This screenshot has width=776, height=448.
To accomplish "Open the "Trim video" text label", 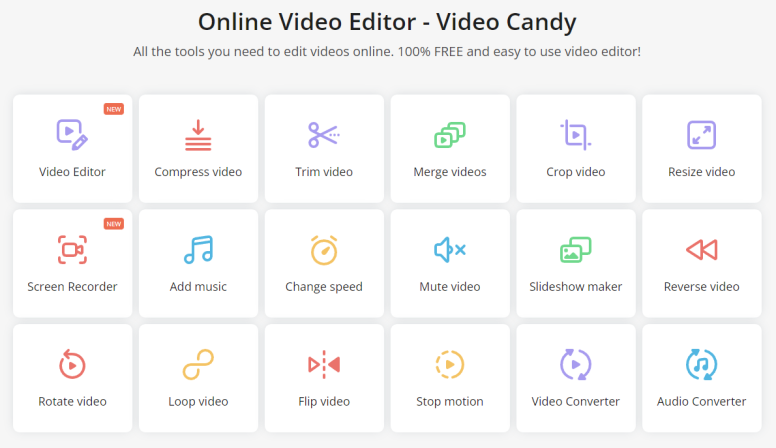I will tap(324, 172).
